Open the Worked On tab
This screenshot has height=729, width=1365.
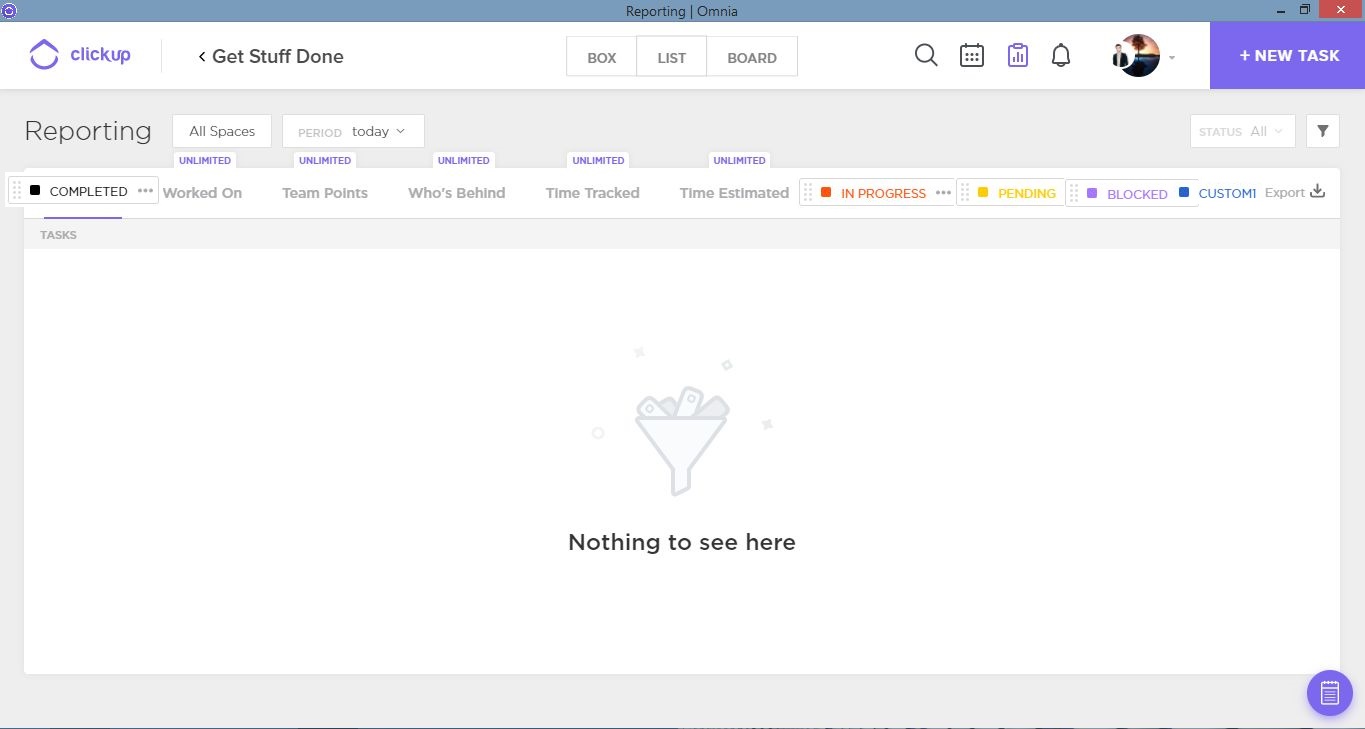pyautogui.click(x=202, y=193)
